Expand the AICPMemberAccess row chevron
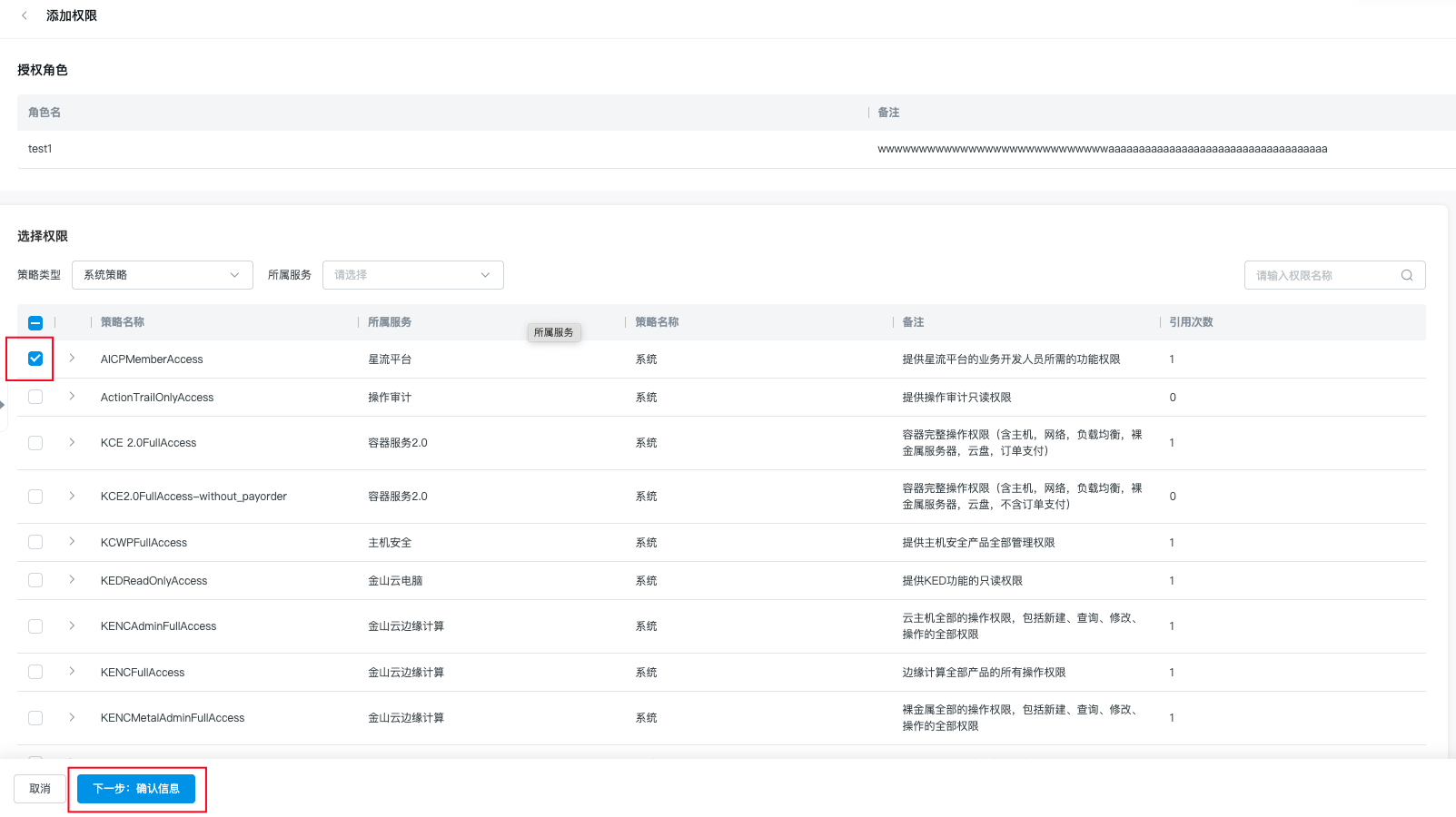The height and width of the screenshot is (817, 1456). tap(72, 359)
